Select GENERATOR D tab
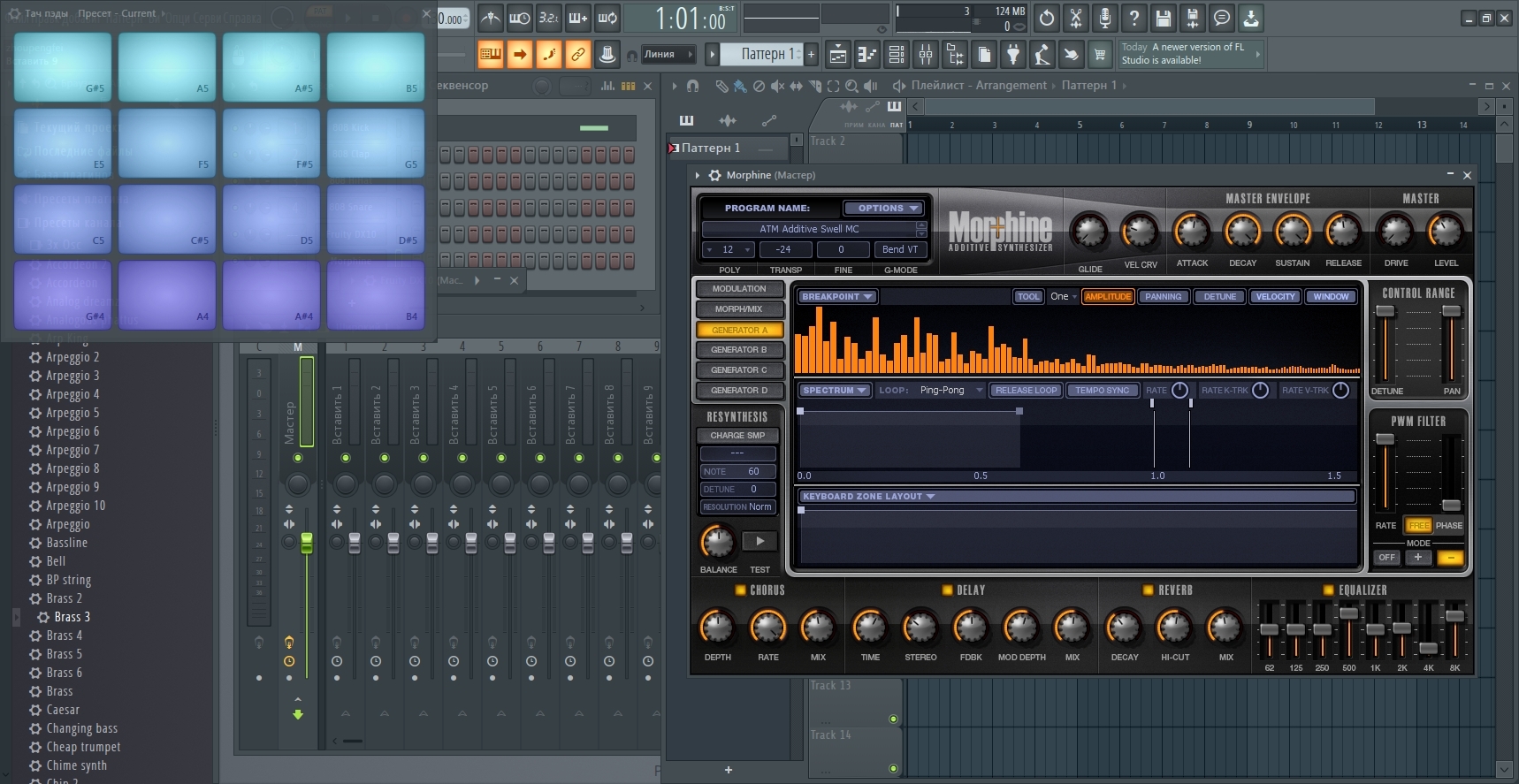The width and height of the screenshot is (1519, 784). point(739,391)
